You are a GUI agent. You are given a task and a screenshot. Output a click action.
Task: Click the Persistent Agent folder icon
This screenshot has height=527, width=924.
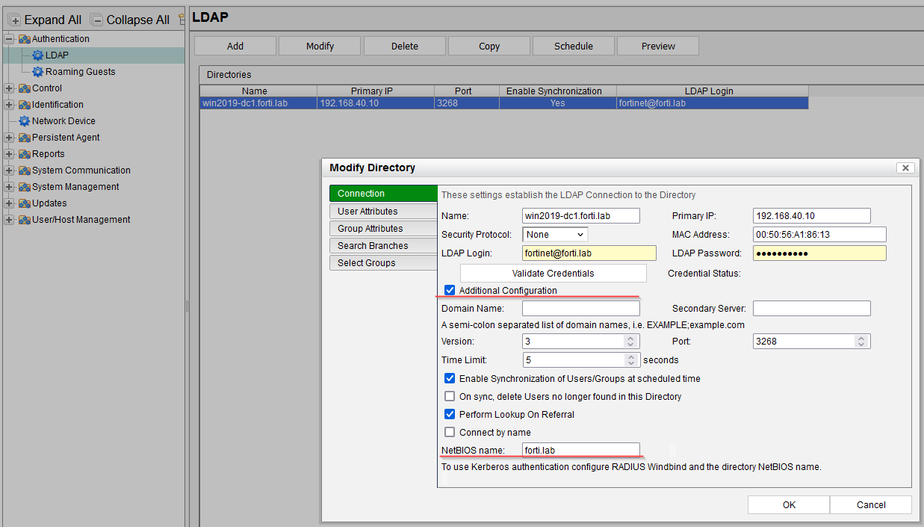click(x=24, y=137)
